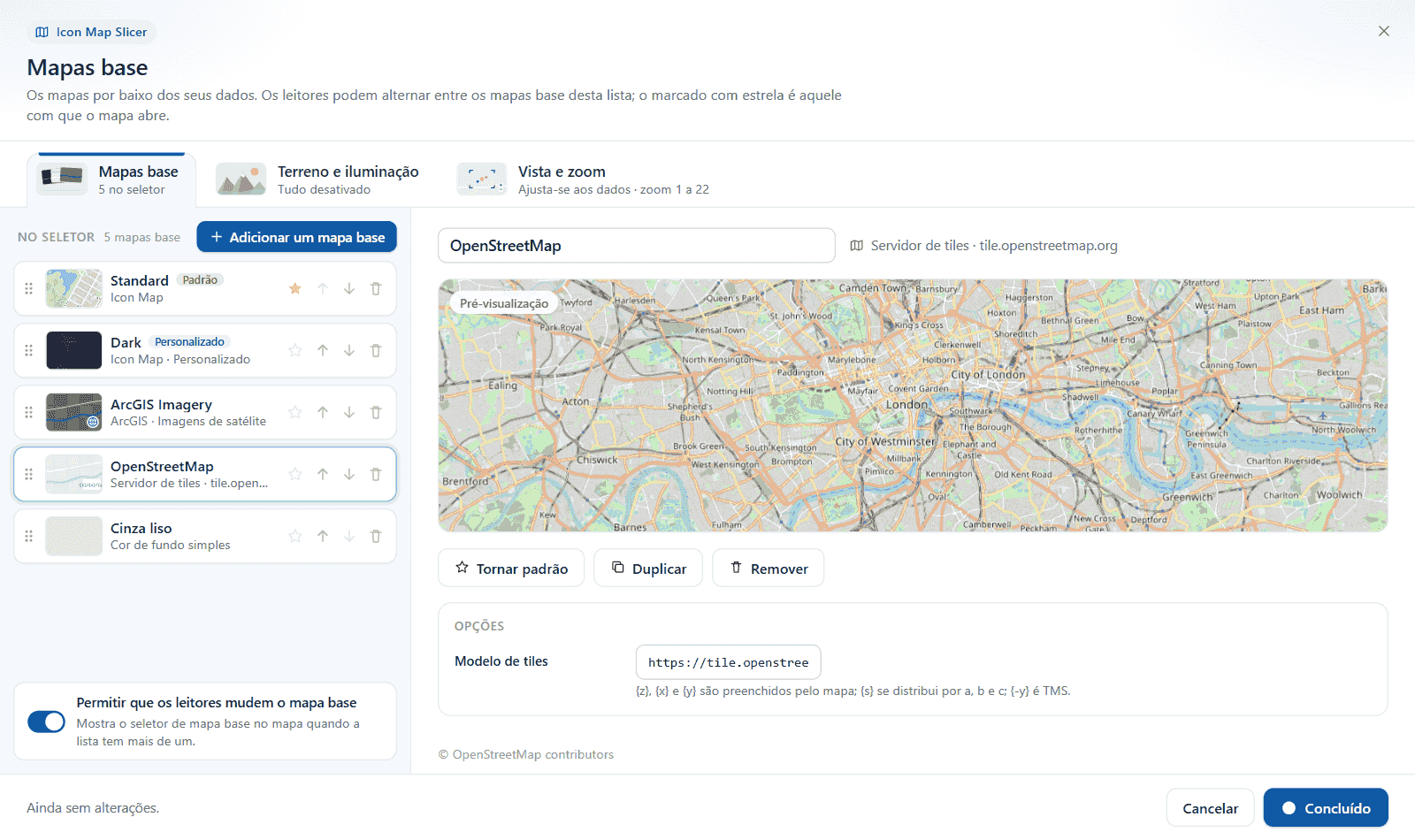Open the Mapas base tab

(111, 179)
